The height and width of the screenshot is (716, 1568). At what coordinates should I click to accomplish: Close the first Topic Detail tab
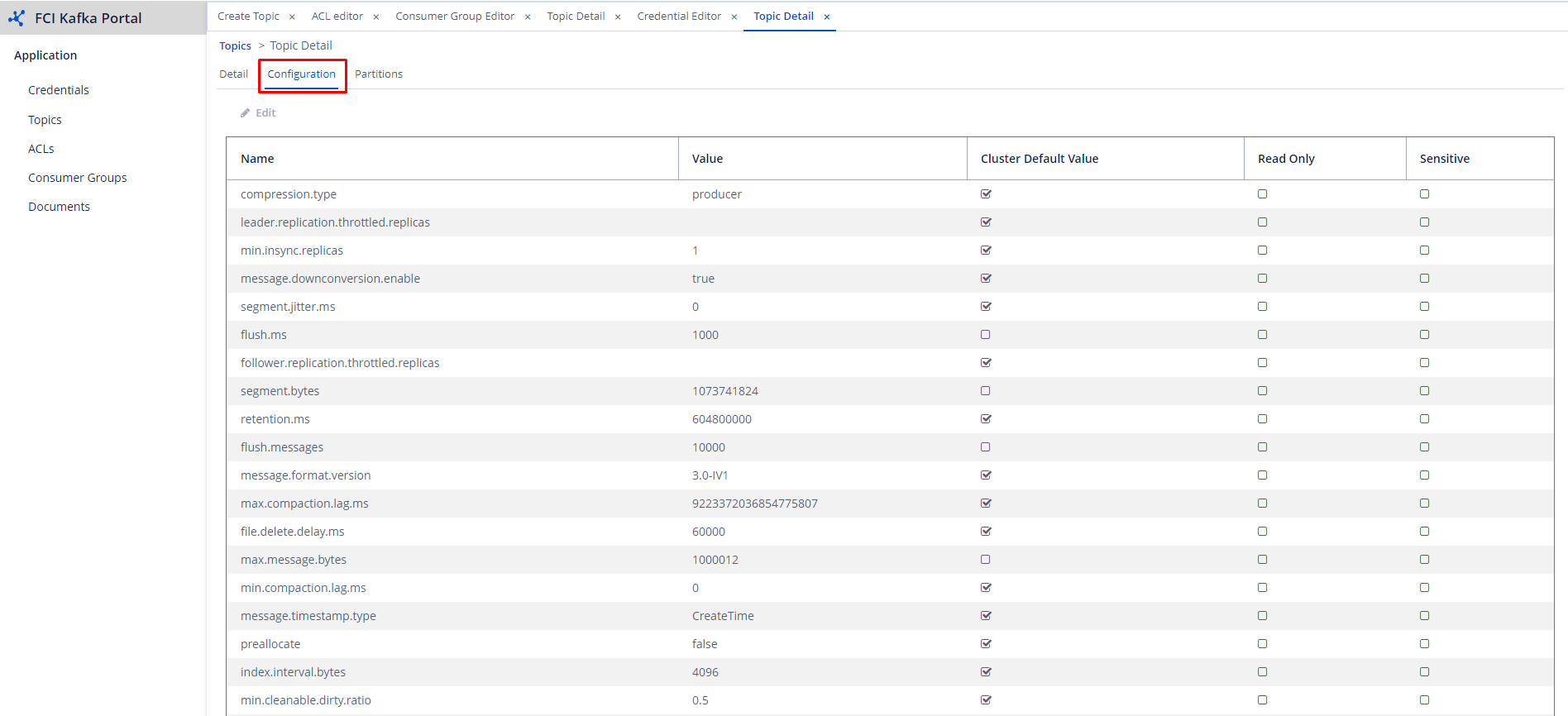(x=618, y=17)
